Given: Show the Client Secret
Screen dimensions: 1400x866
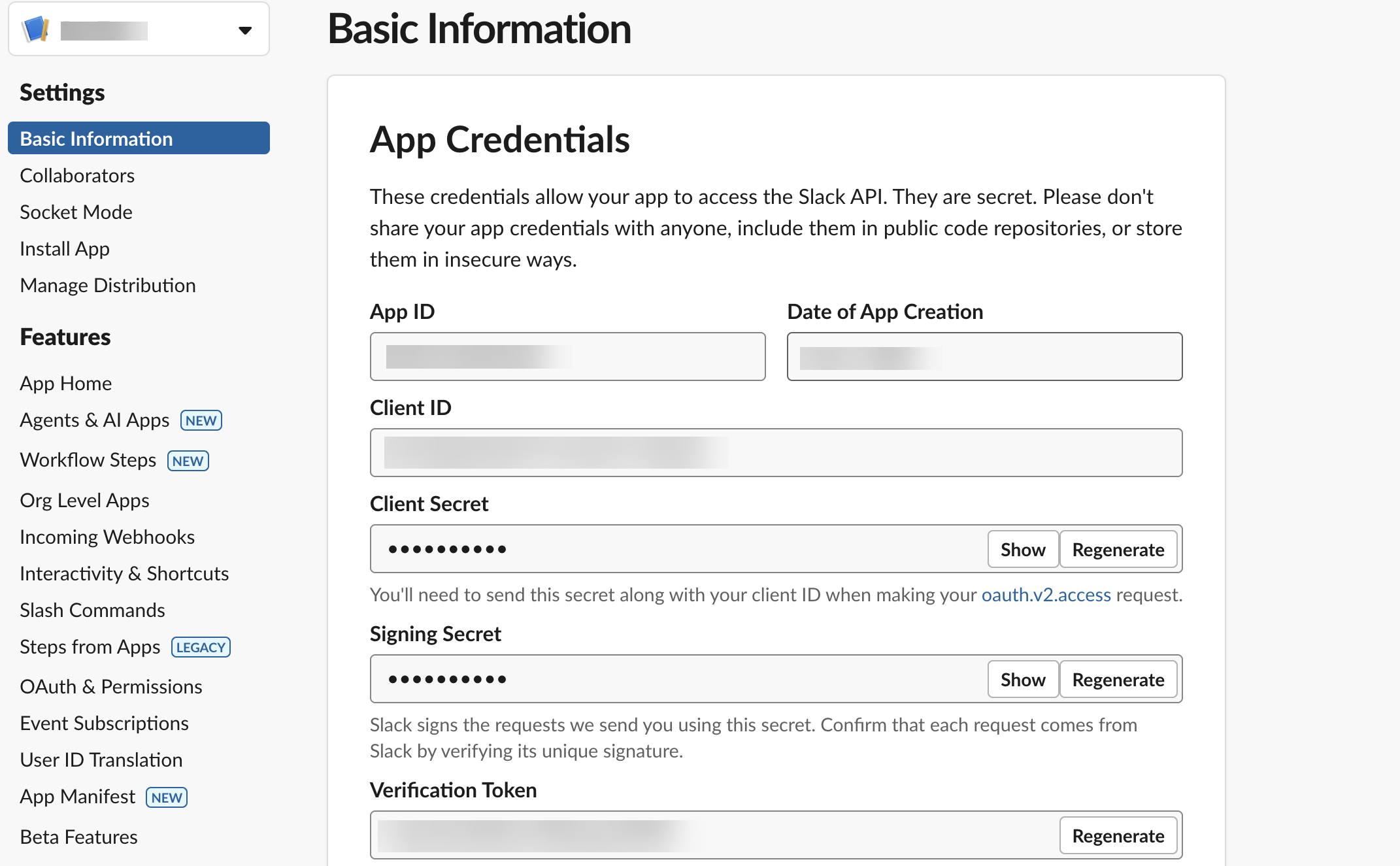Looking at the screenshot, I should point(1023,549).
